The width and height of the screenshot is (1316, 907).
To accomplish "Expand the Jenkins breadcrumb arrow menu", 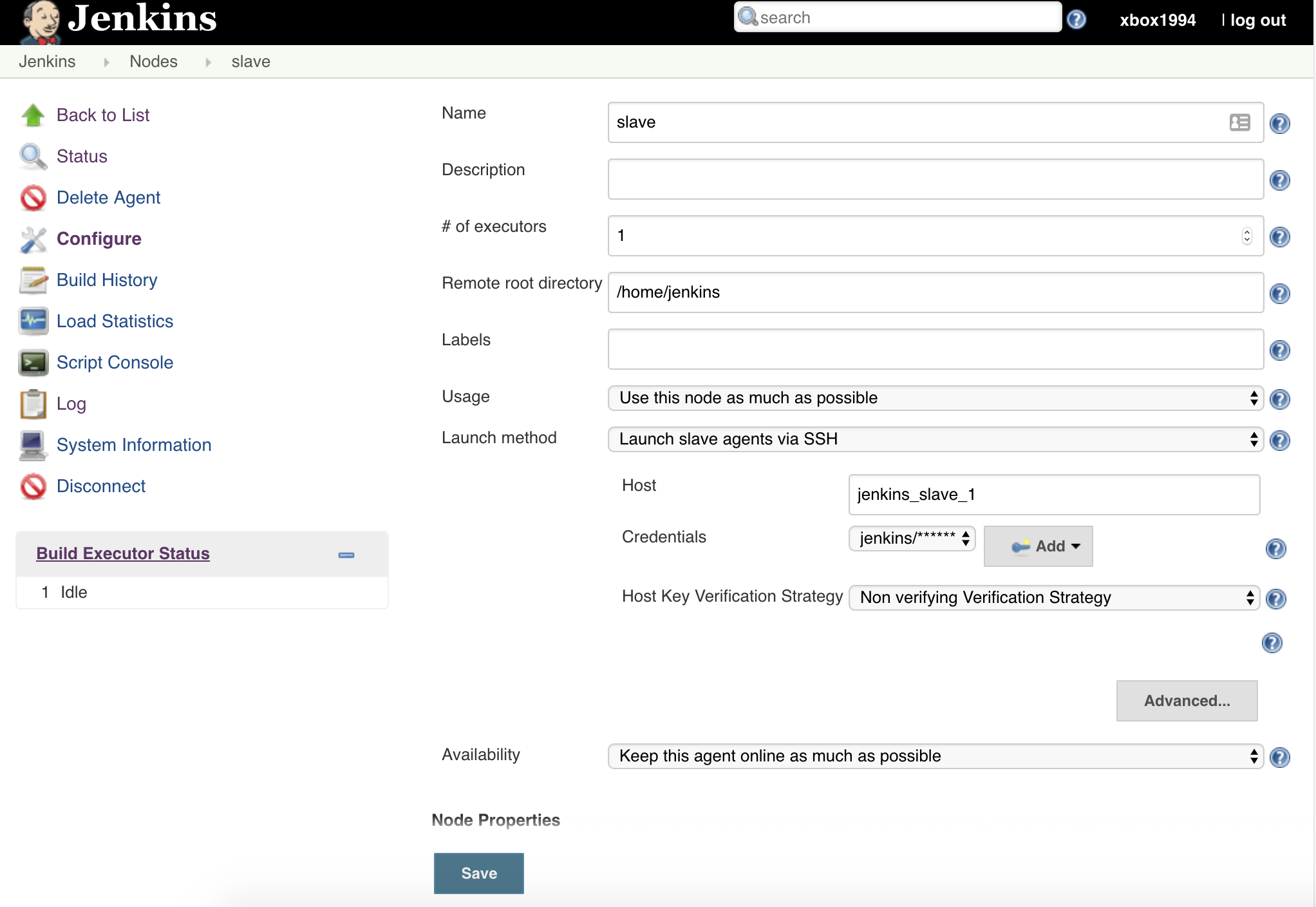I will click(x=106, y=62).
